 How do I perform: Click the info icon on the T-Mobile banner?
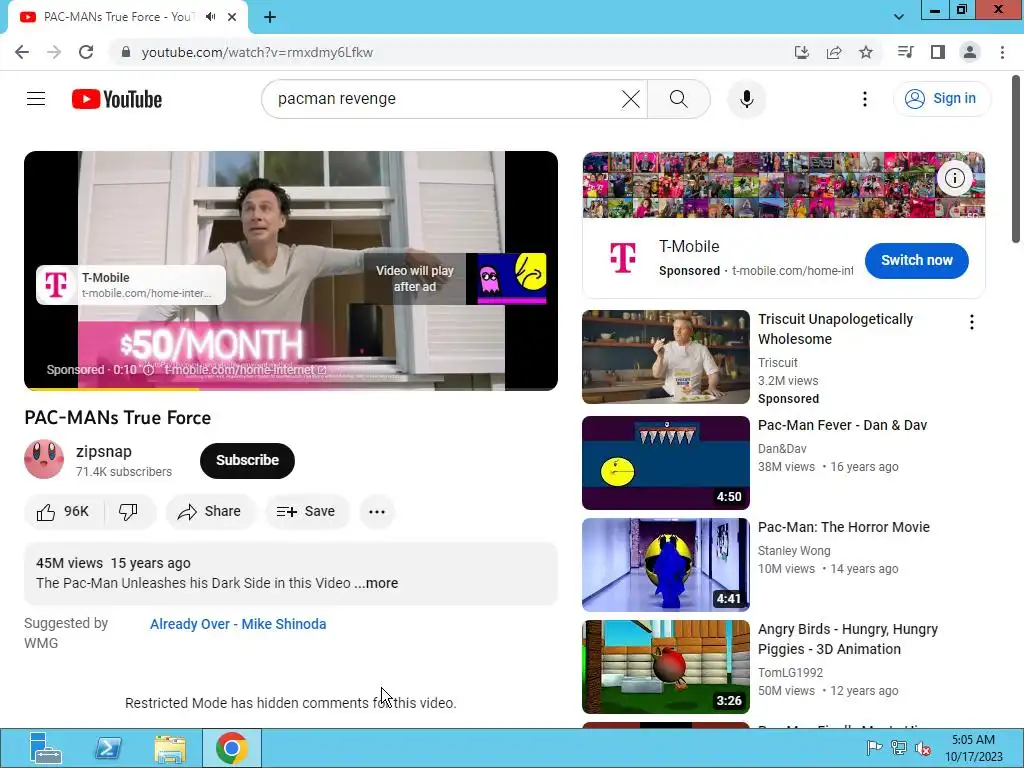click(955, 178)
